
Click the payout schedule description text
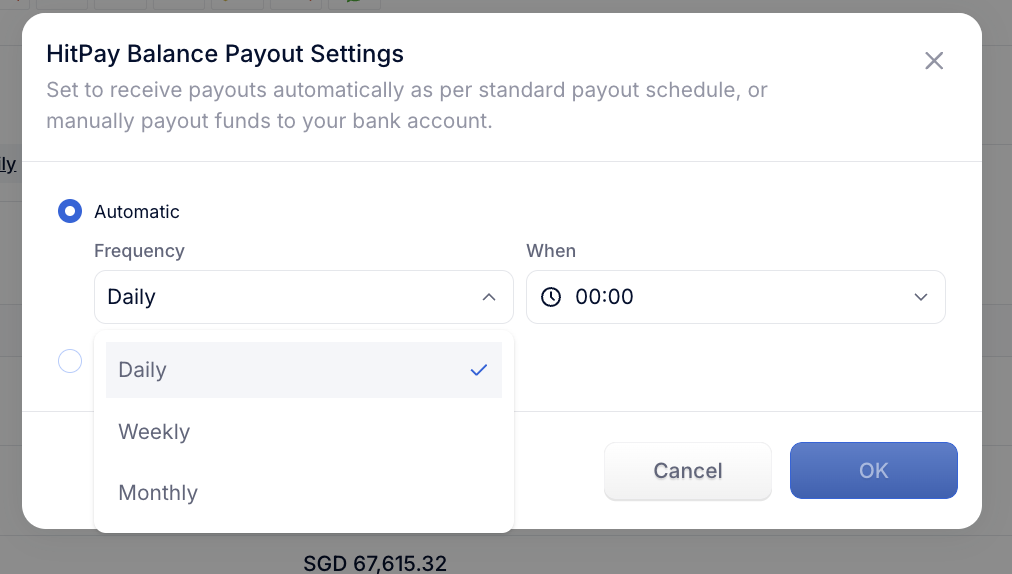(x=407, y=105)
